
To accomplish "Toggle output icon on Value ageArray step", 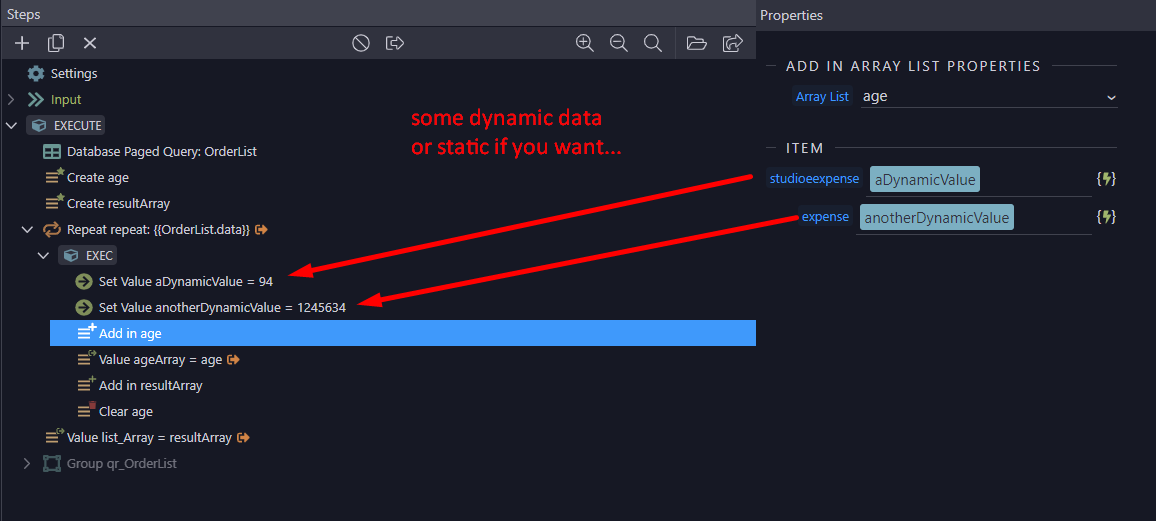I will 234,360.
